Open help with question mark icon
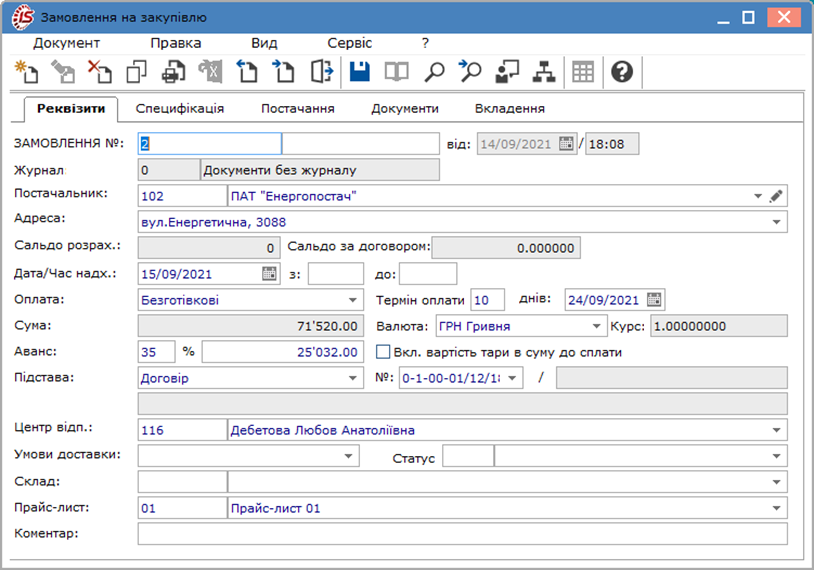Image resolution: width=814 pixels, height=570 pixels. pos(622,72)
